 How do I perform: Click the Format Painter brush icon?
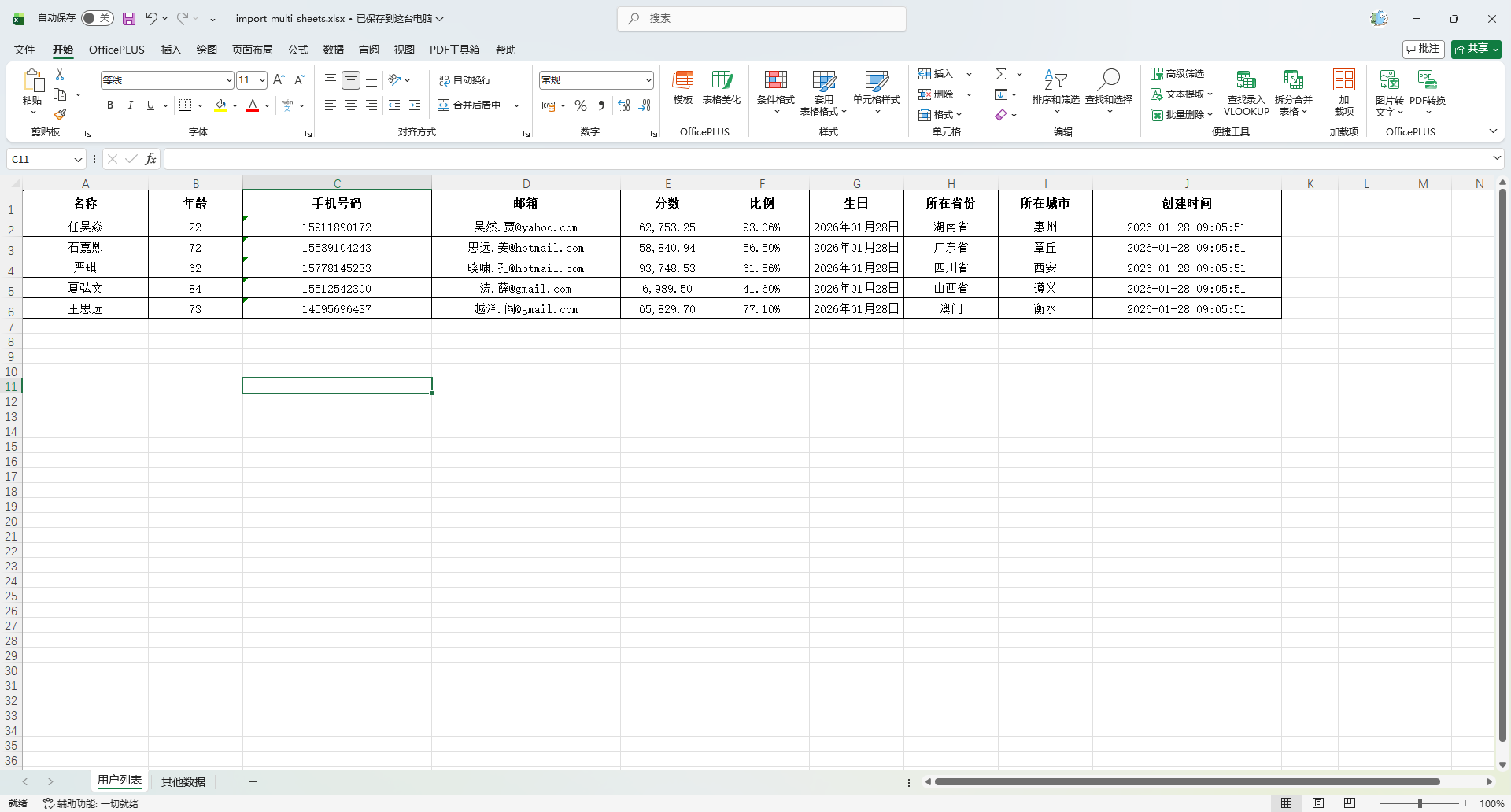(60, 115)
